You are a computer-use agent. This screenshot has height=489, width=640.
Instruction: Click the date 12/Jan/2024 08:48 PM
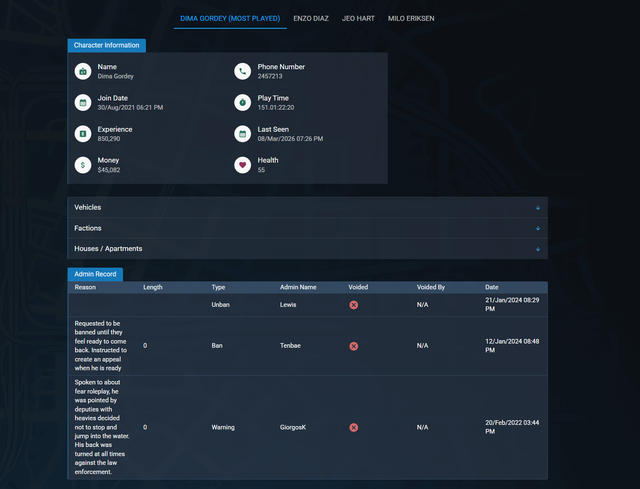click(x=512, y=346)
